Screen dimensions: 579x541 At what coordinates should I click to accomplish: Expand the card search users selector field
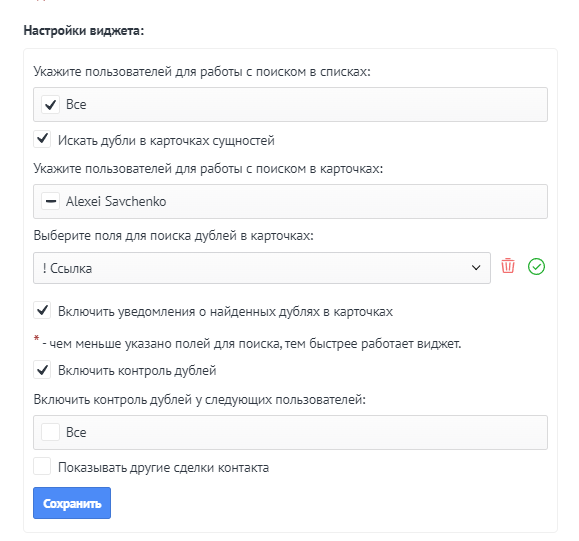(x=290, y=202)
